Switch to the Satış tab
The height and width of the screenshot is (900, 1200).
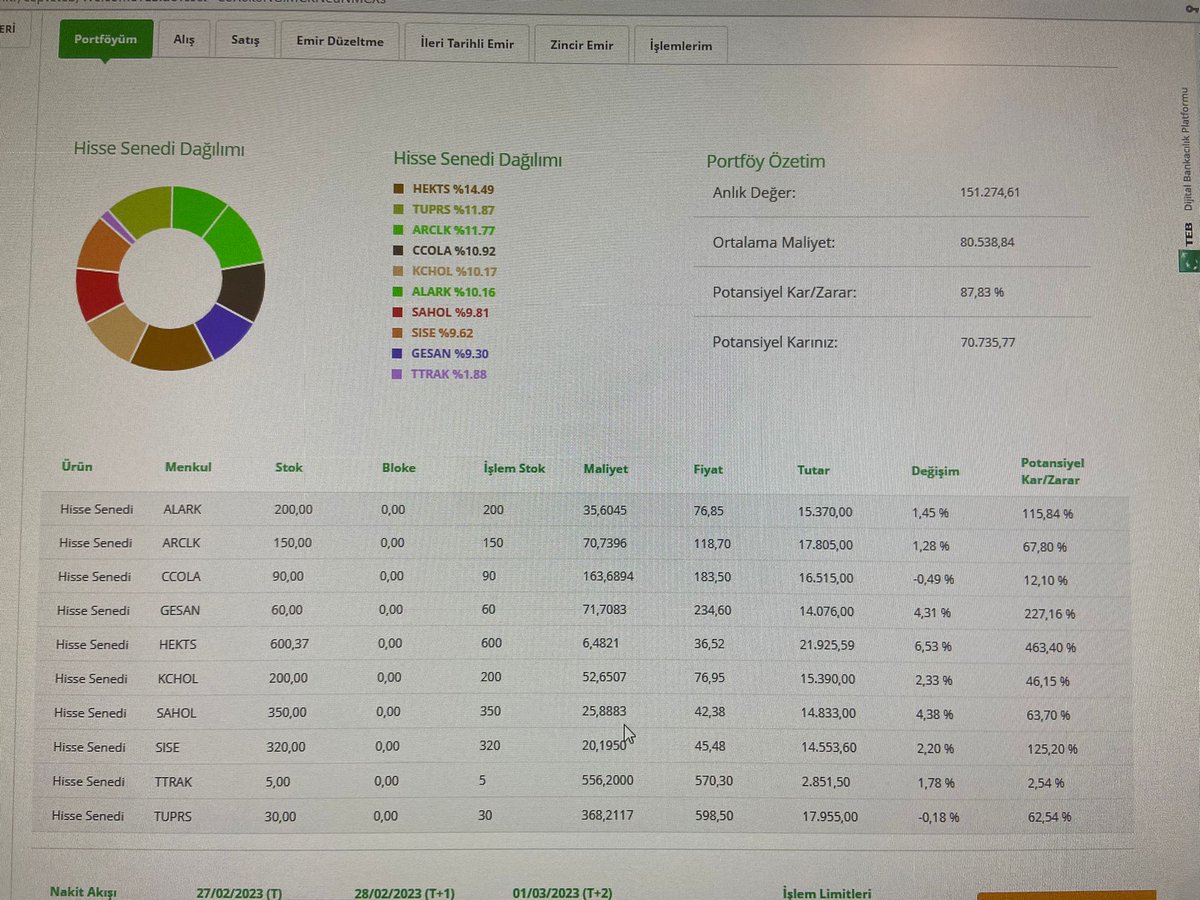coord(245,41)
